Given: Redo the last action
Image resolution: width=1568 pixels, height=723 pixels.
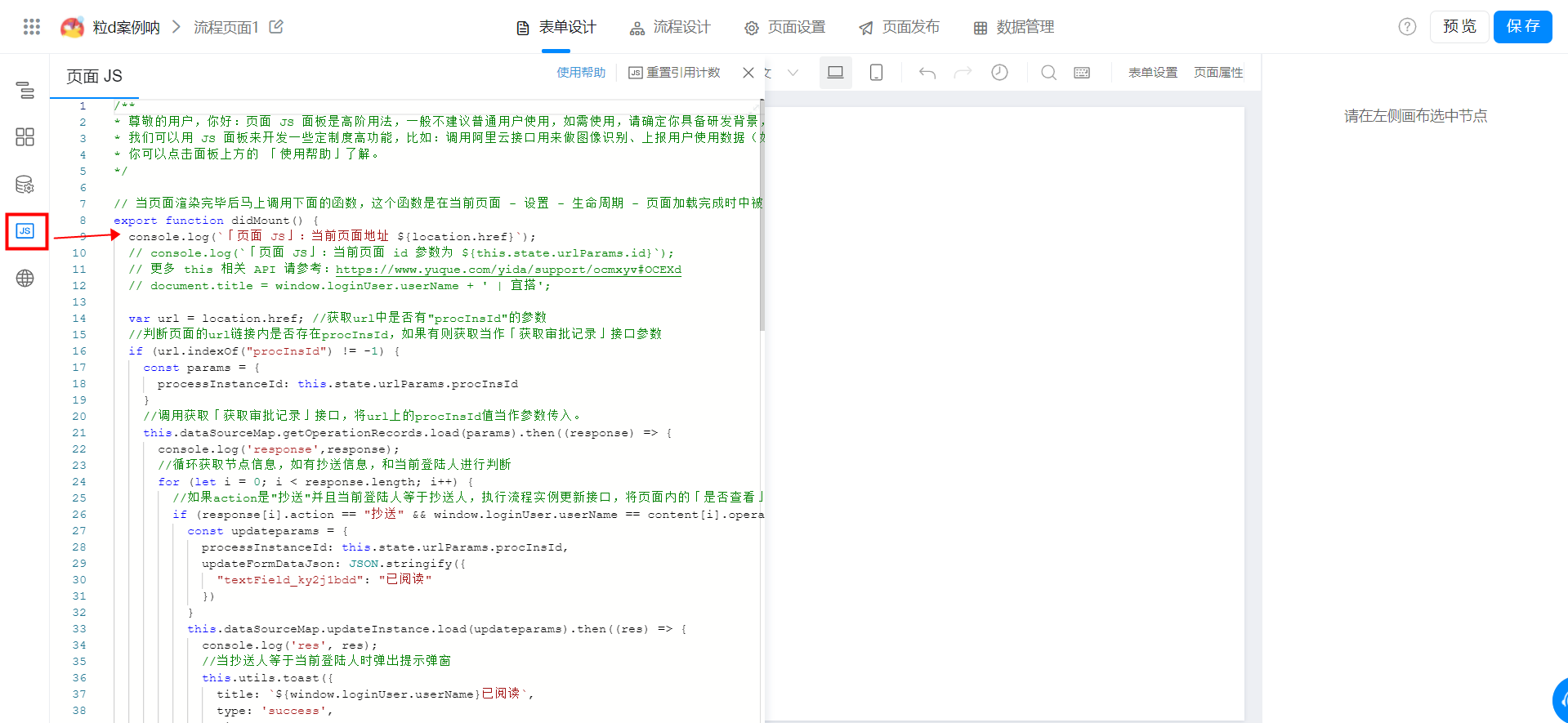Looking at the screenshot, I should 963,73.
